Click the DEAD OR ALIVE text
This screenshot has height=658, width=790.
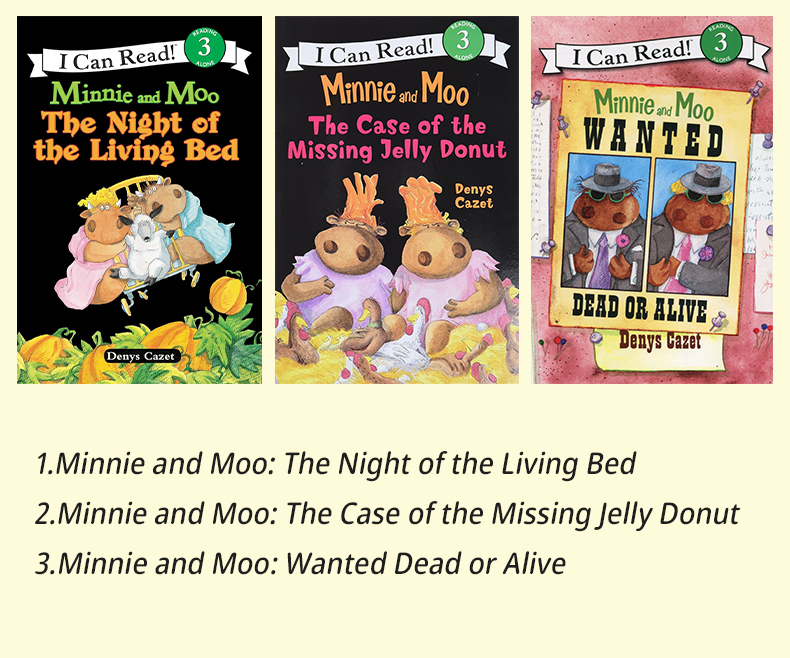pos(640,307)
